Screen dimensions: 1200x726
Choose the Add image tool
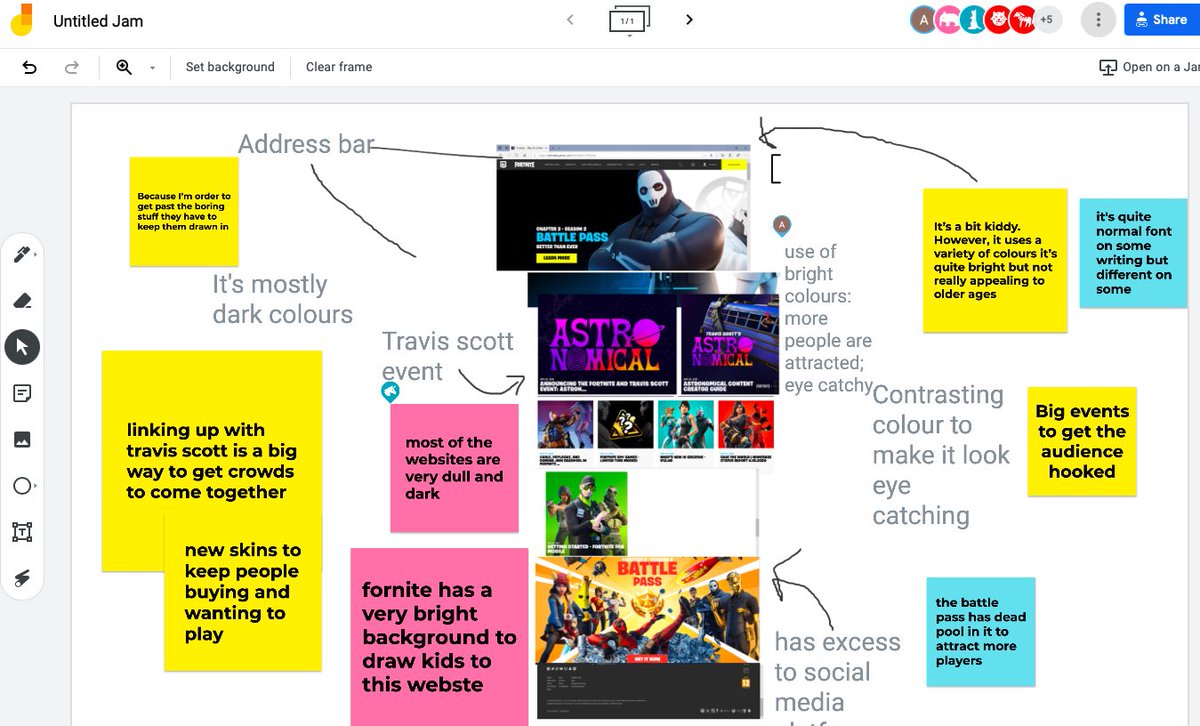(x=23, y=439)
